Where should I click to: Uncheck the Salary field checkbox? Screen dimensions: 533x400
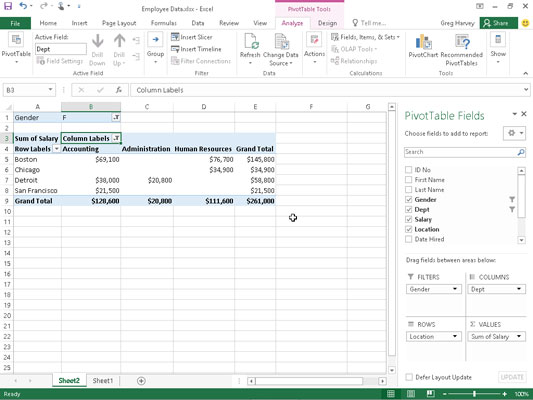click(x=409, y=220)
